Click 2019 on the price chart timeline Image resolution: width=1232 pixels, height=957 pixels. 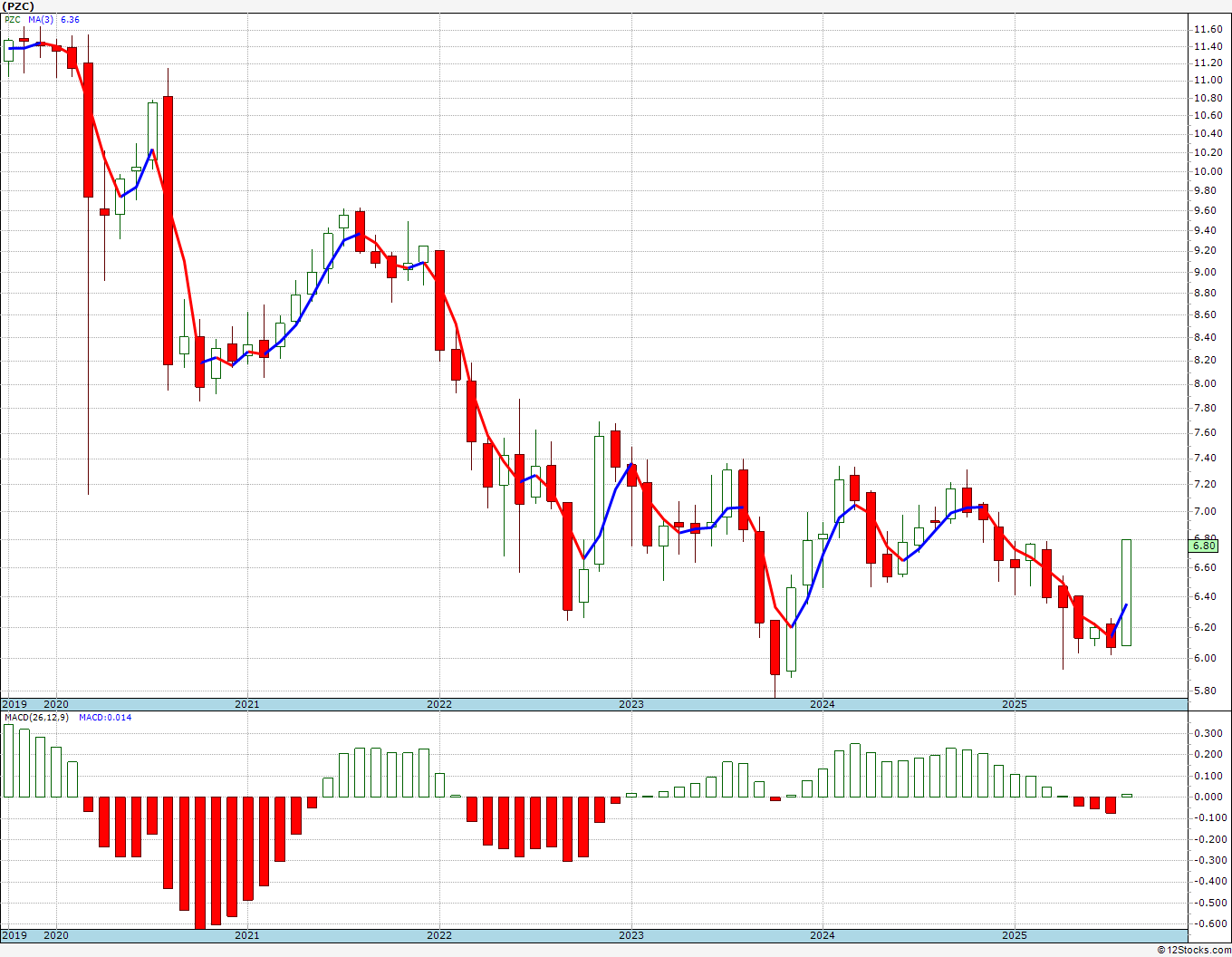pyautogui.click(x=14, y=704)
